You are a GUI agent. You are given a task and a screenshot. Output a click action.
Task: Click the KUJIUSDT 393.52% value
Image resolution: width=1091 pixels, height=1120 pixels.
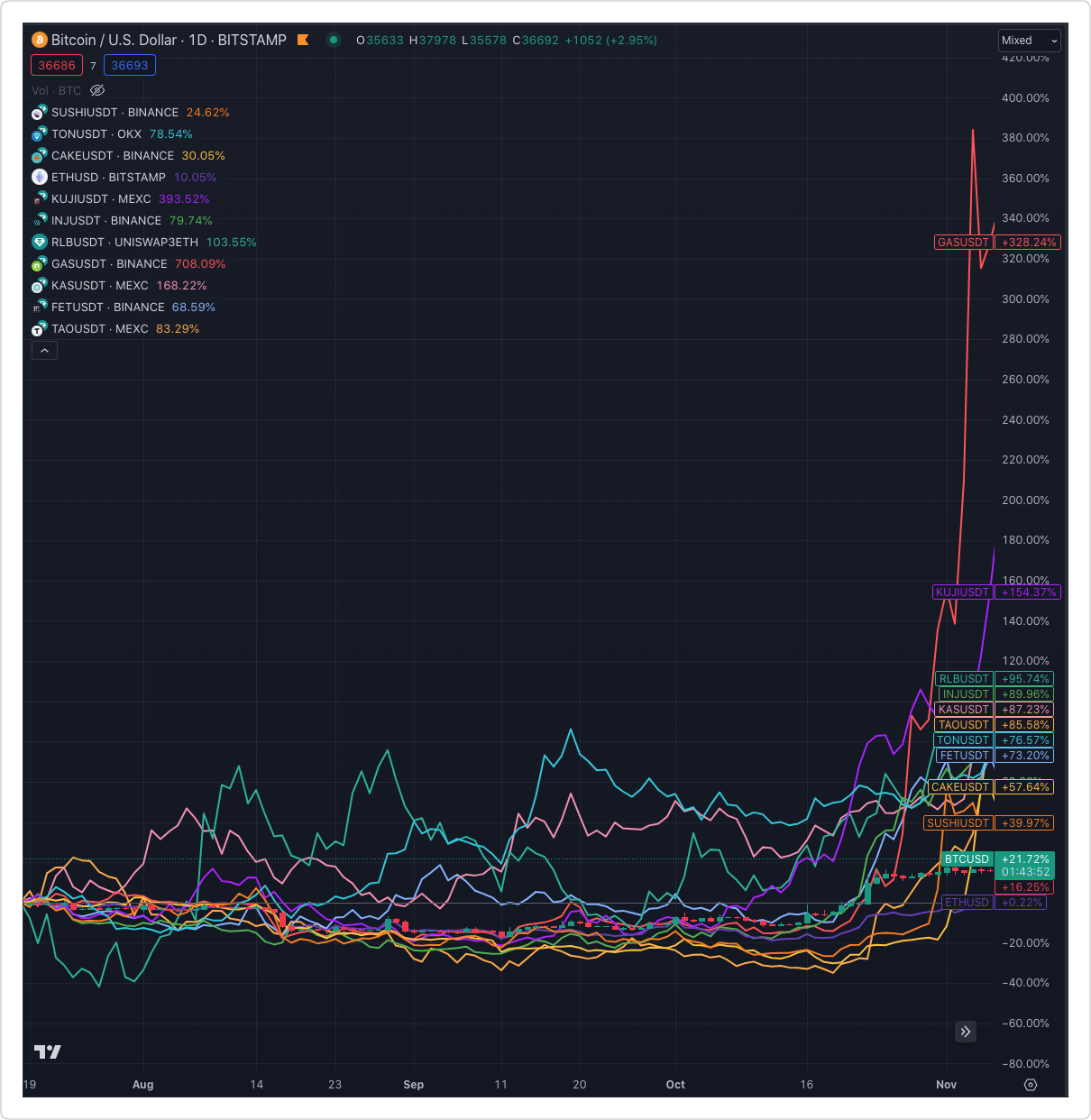(x=184, y=199)
